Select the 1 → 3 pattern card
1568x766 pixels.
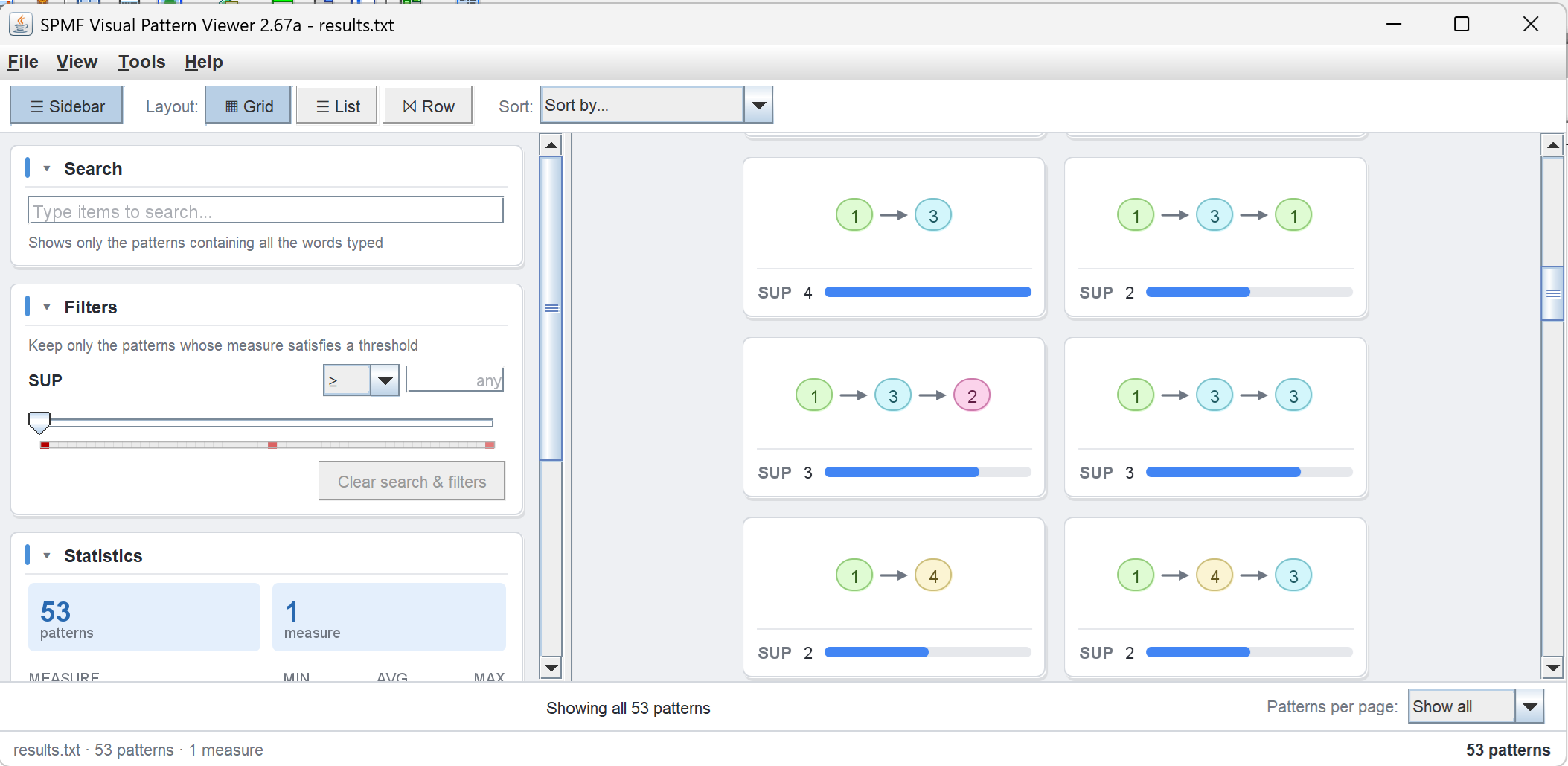point(894,237)
